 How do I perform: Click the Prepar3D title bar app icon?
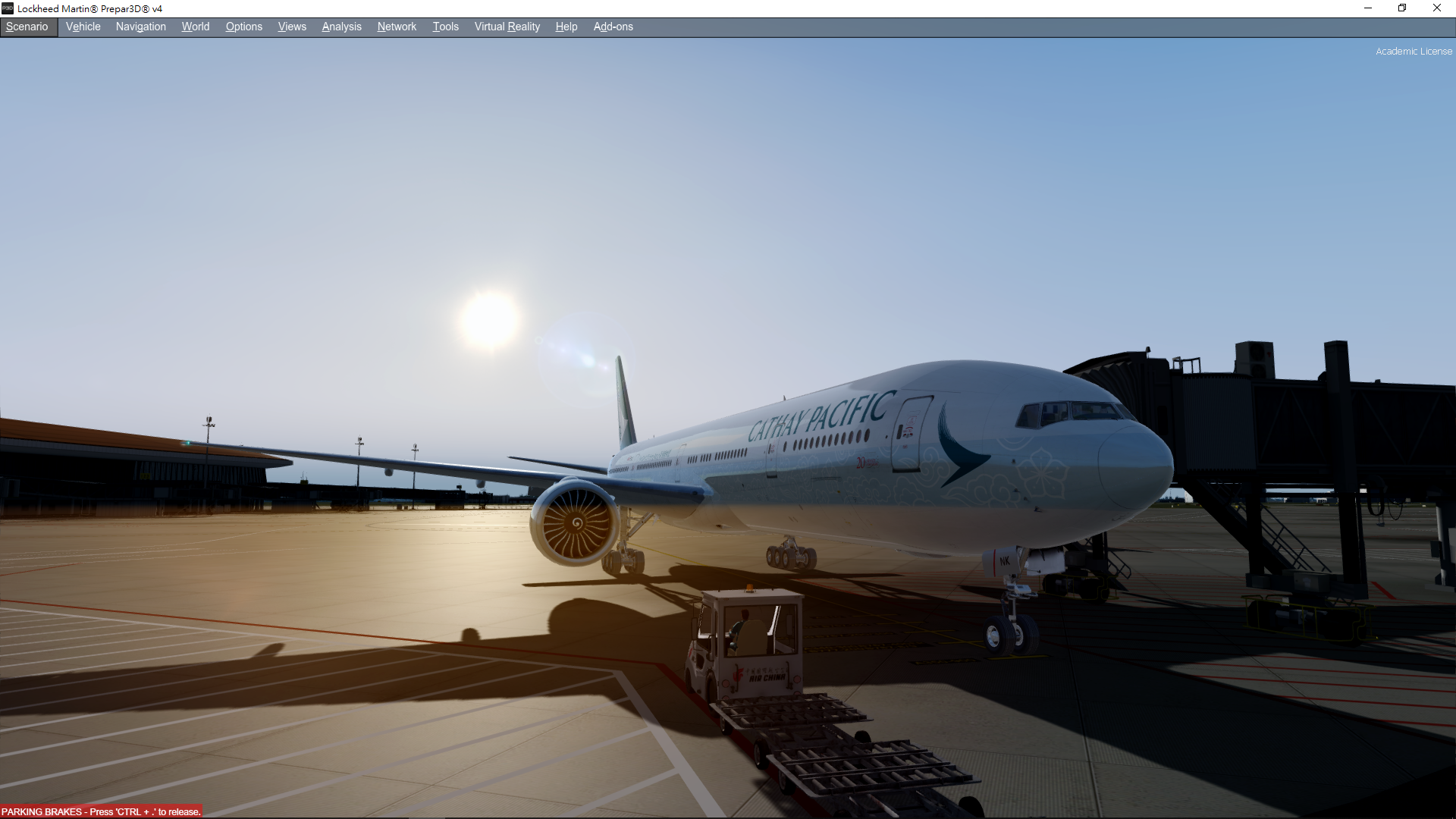tap(8, 8)
